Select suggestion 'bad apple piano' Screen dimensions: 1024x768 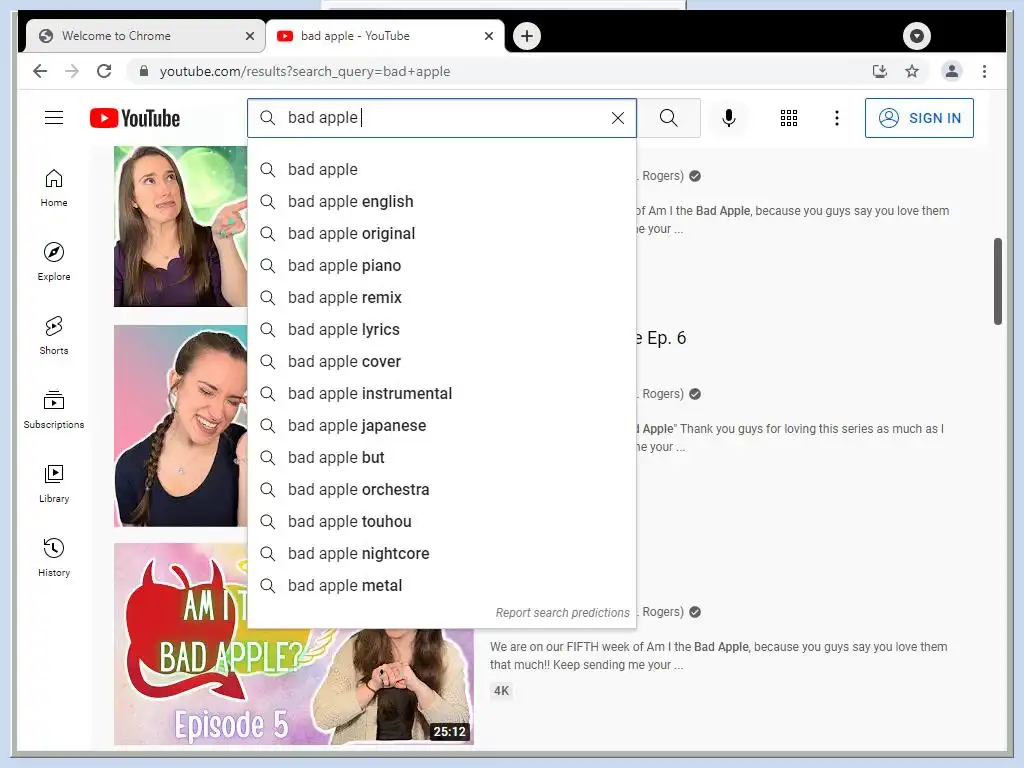tap(441, 266)
